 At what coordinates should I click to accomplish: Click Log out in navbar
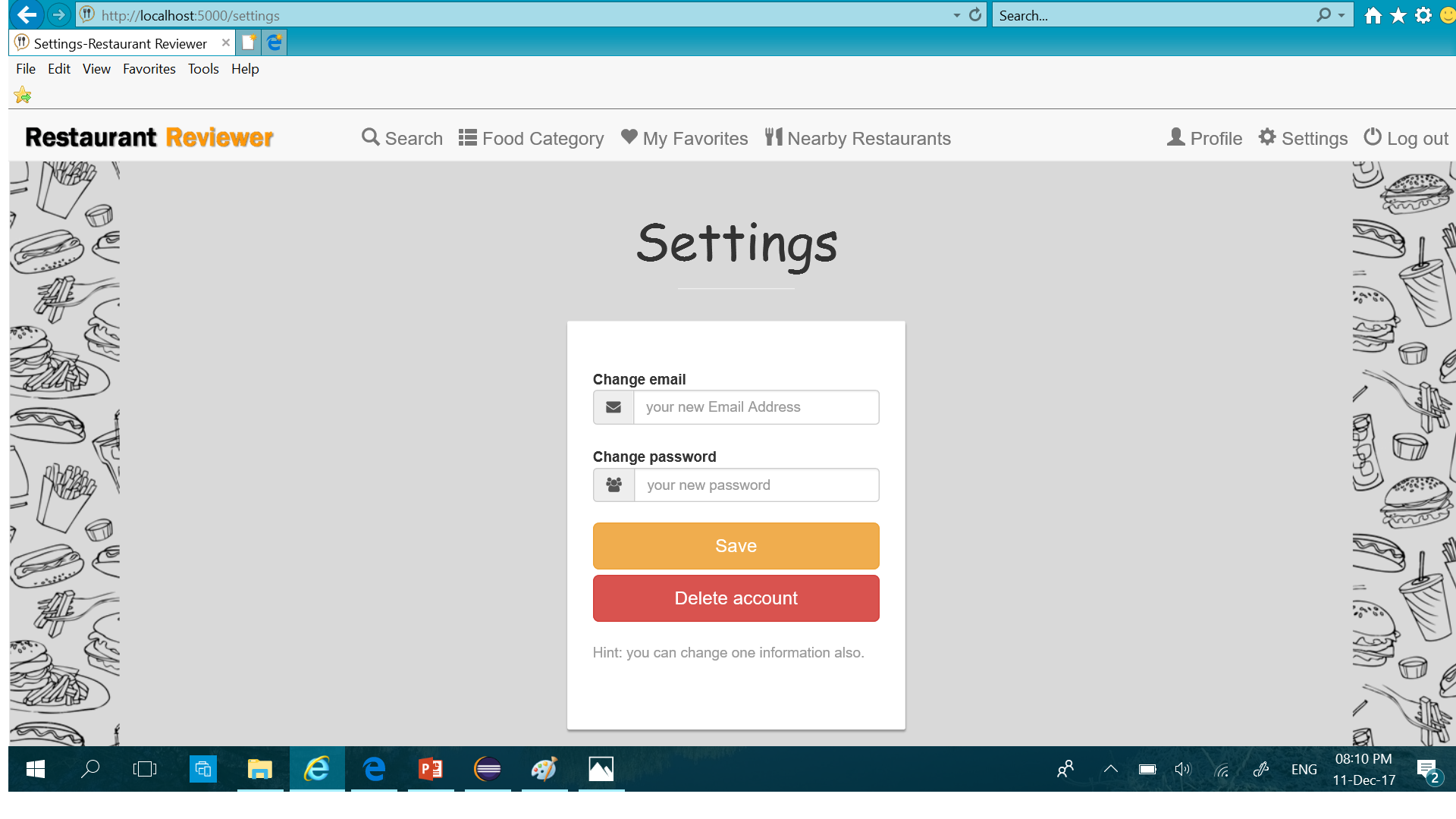tap(1406, 138)
